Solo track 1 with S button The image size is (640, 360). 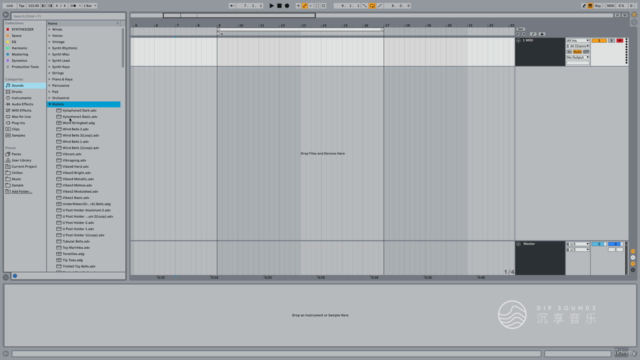(611, 40)
